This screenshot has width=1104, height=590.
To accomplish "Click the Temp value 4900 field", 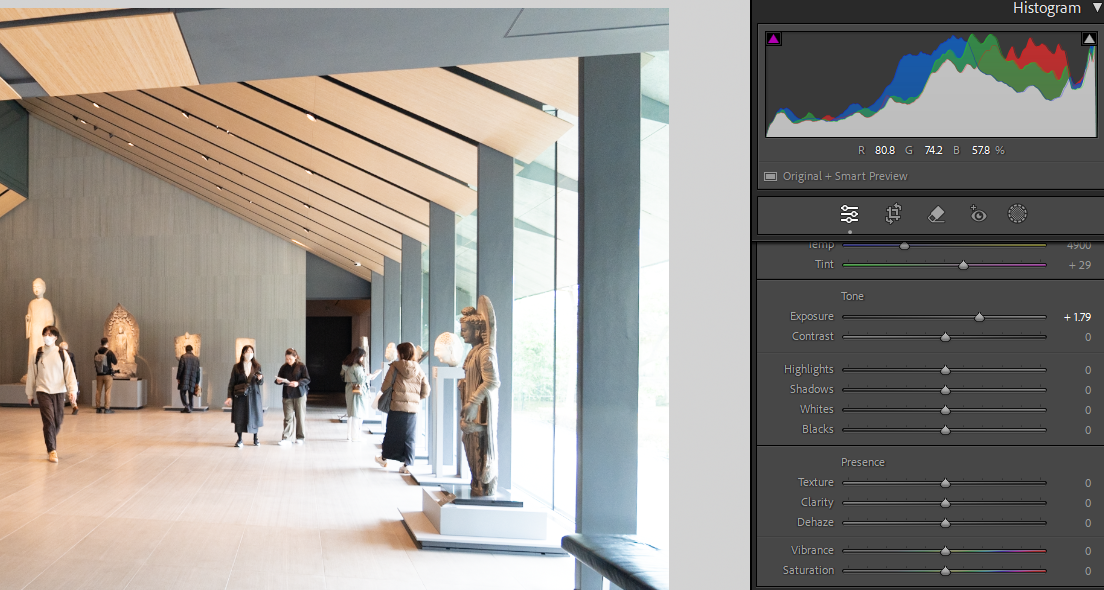I will pyautogui.click(x=1079, y=245).
